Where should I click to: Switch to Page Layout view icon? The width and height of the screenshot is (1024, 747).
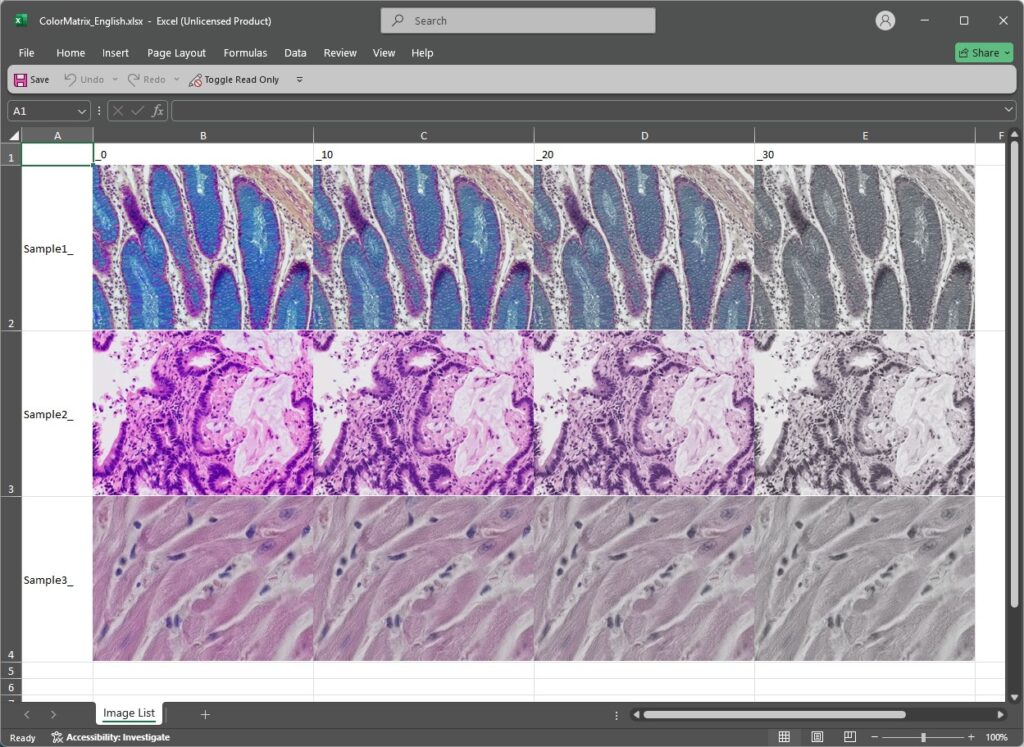817,737
